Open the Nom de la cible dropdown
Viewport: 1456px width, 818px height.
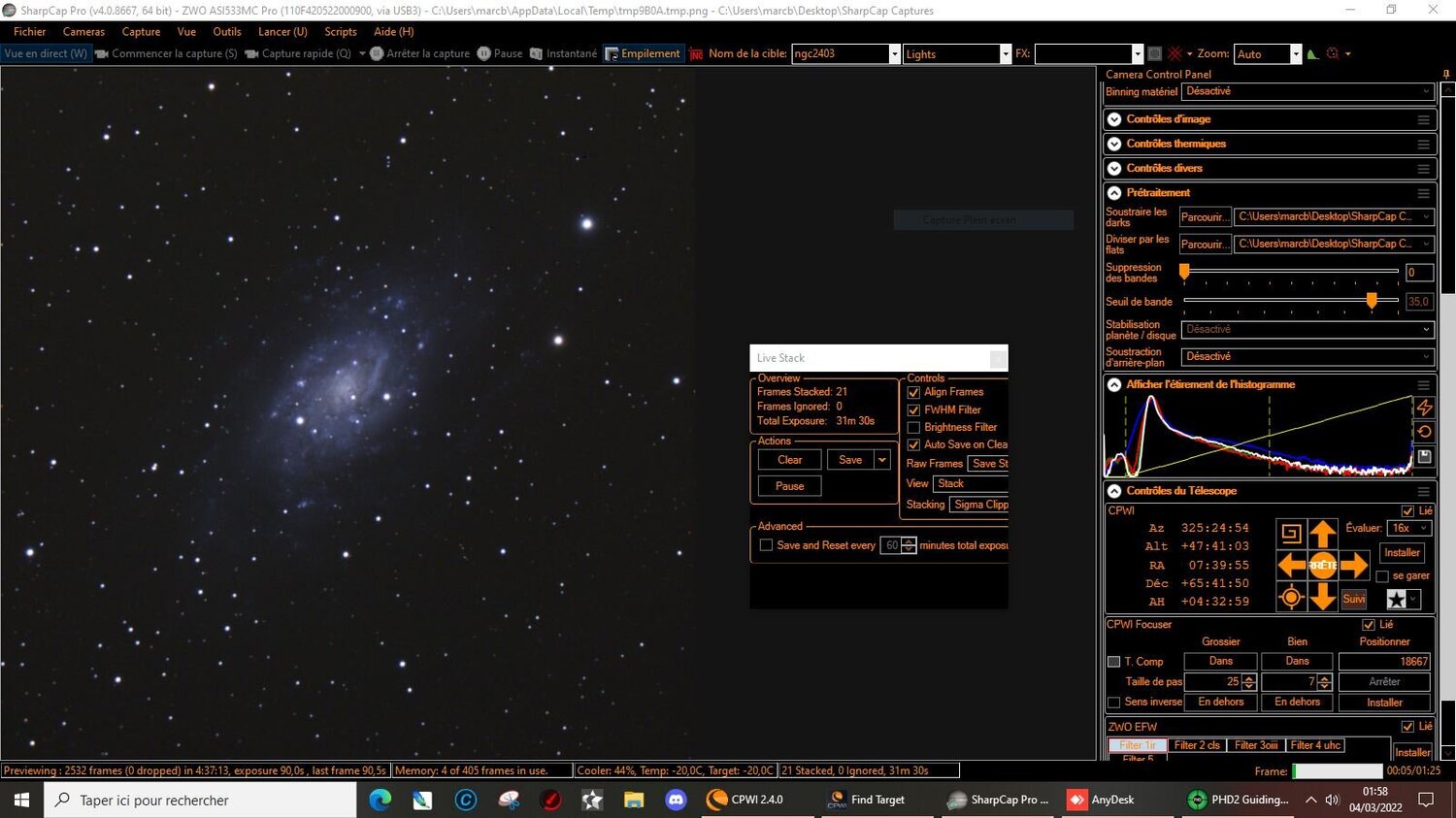point(894,53)
